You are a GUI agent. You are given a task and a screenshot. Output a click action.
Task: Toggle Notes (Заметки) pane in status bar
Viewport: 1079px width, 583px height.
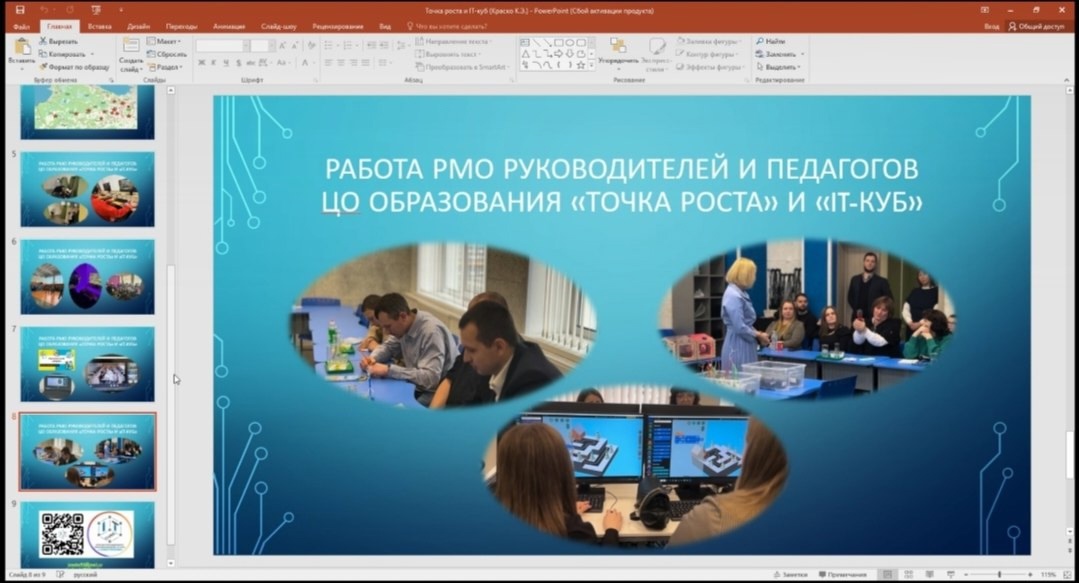pos(790,574)
